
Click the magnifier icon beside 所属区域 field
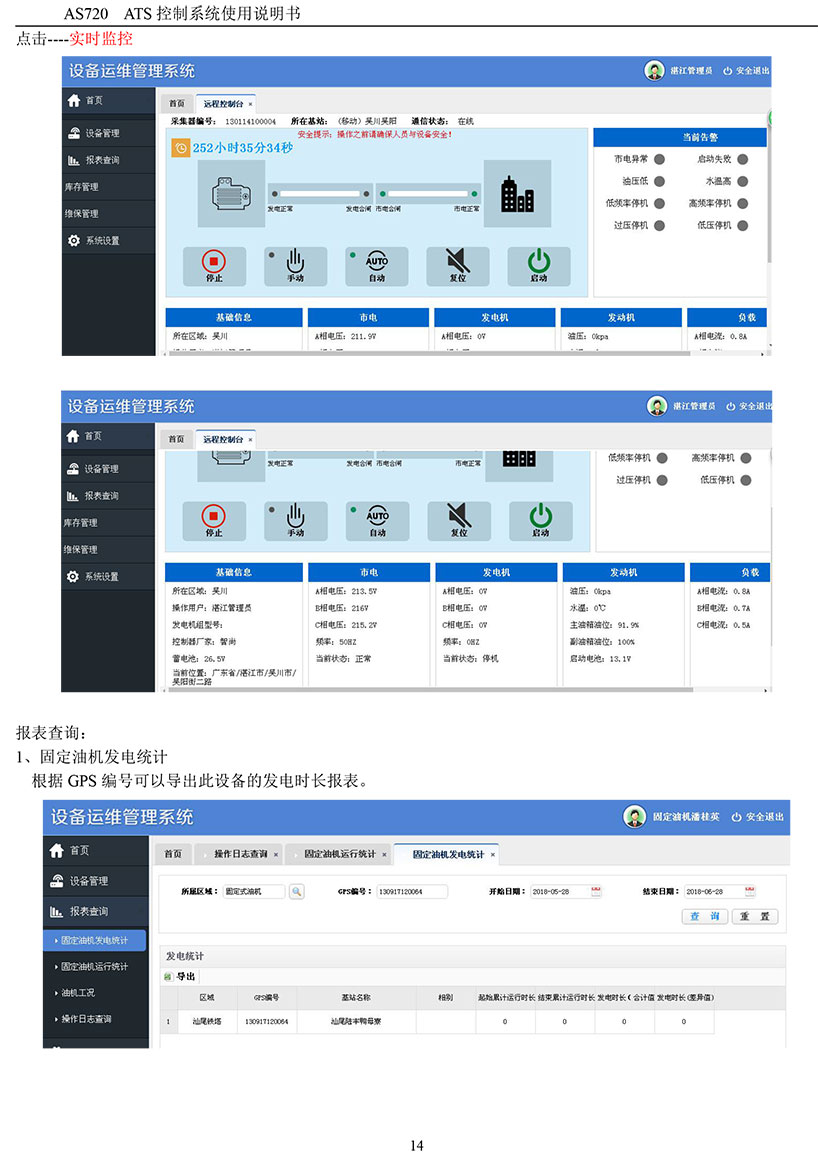(297, 891)
